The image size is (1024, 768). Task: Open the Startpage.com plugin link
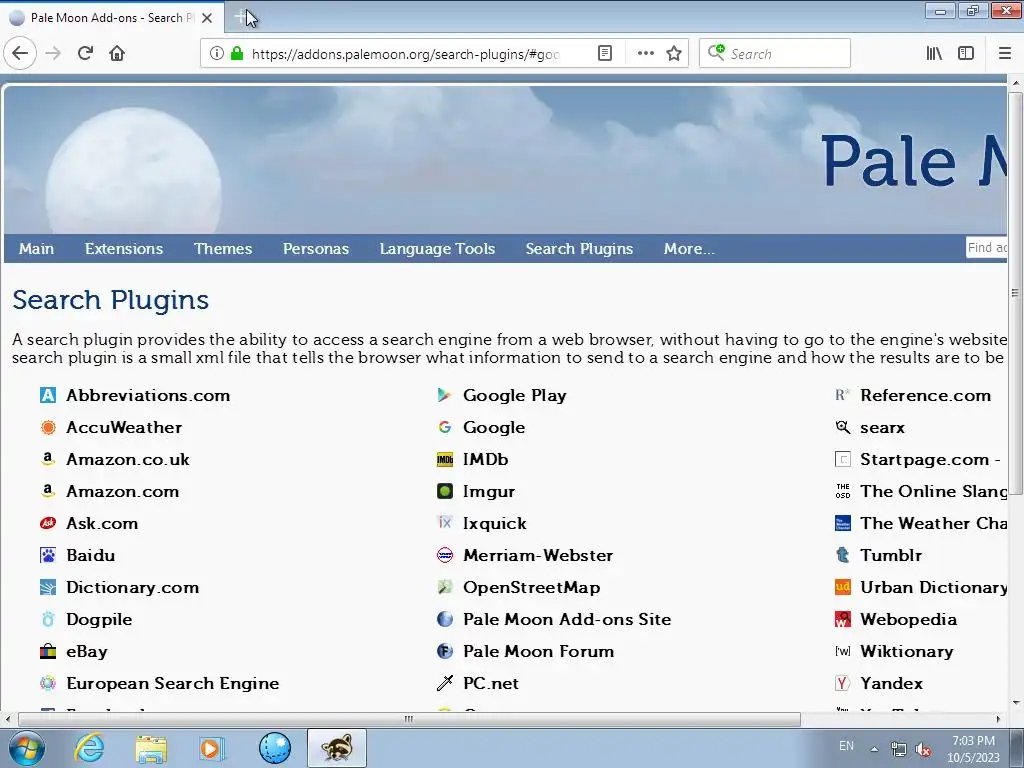pos(930,460)
